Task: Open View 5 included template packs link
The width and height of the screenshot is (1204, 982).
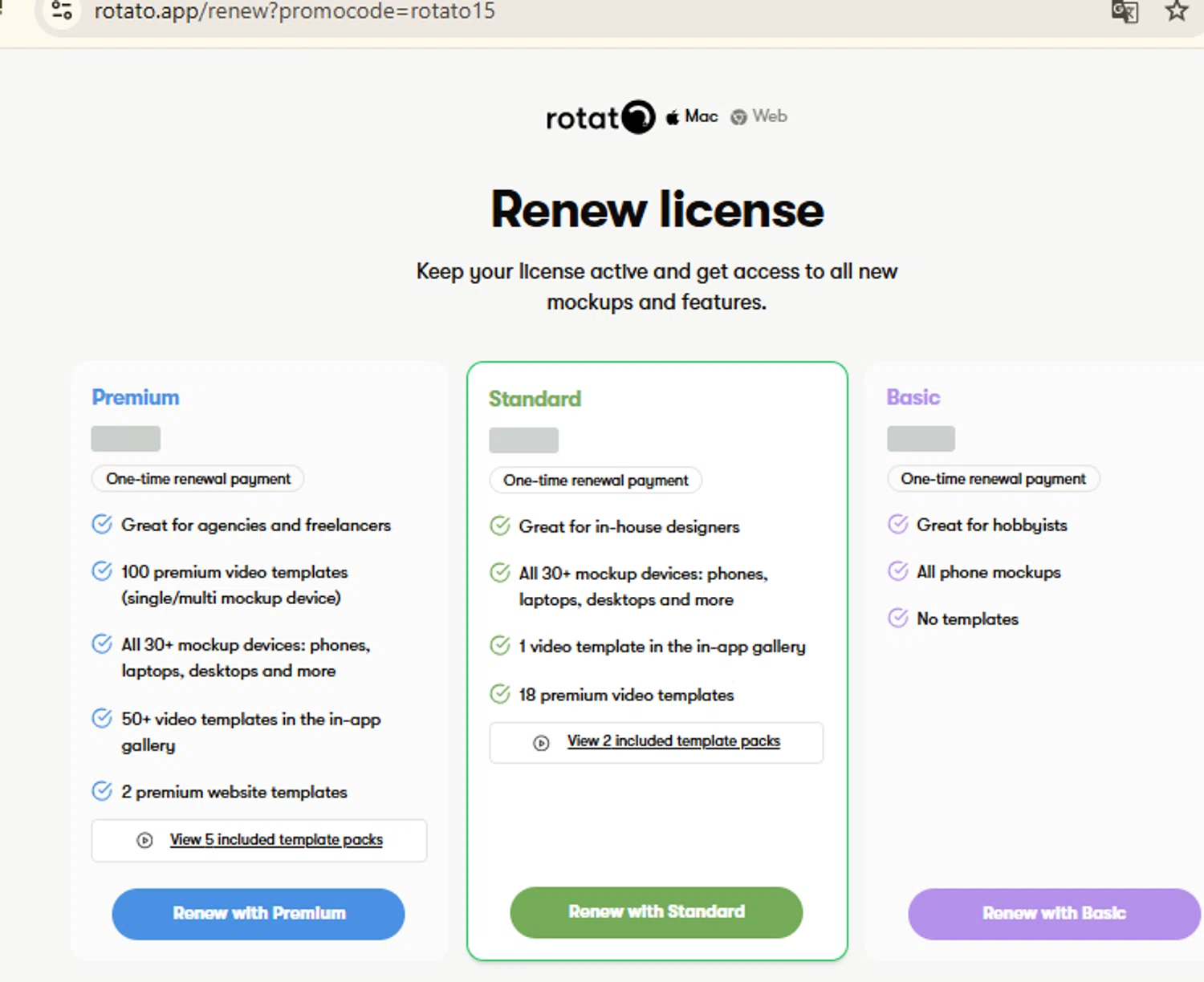Action: (x=276, y=840)
